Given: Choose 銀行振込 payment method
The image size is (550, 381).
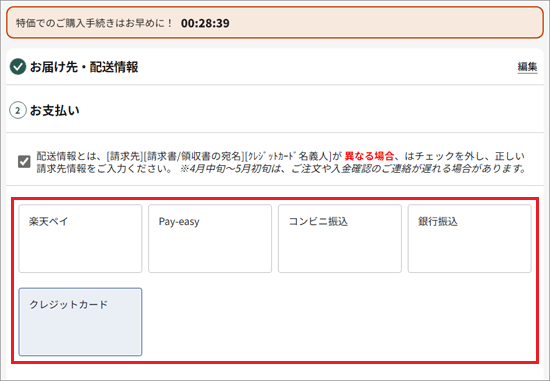Looking at the screenshot, I should 469,239.
